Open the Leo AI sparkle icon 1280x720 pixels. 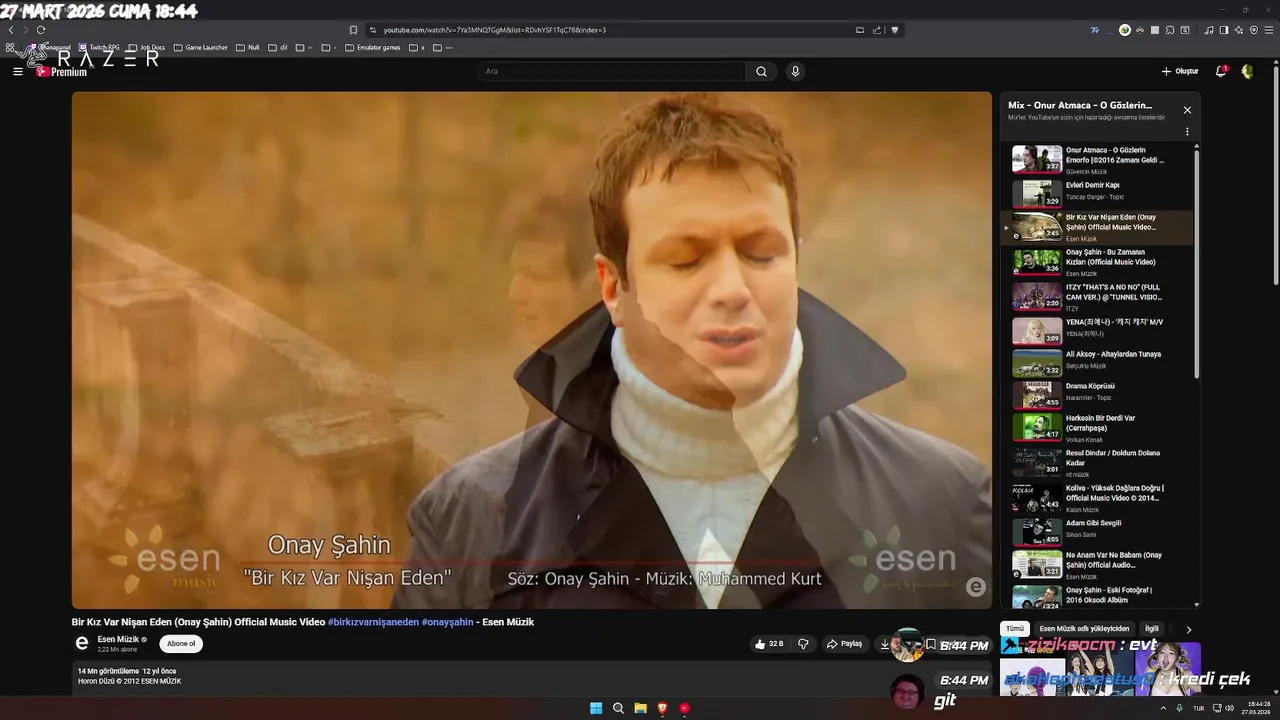[x=1238, y=30]
